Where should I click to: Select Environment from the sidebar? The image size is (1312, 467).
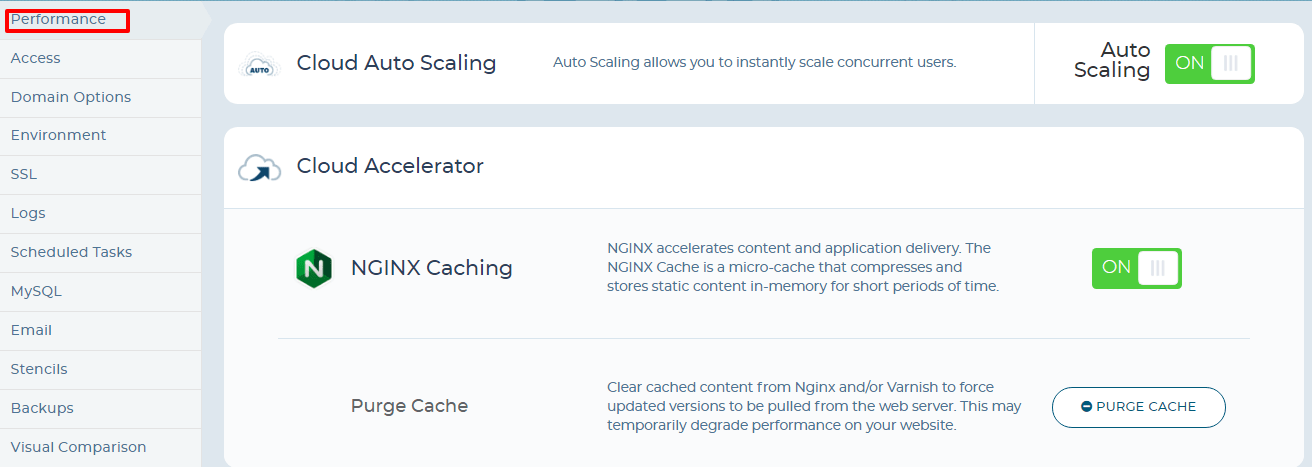[58, 135]
